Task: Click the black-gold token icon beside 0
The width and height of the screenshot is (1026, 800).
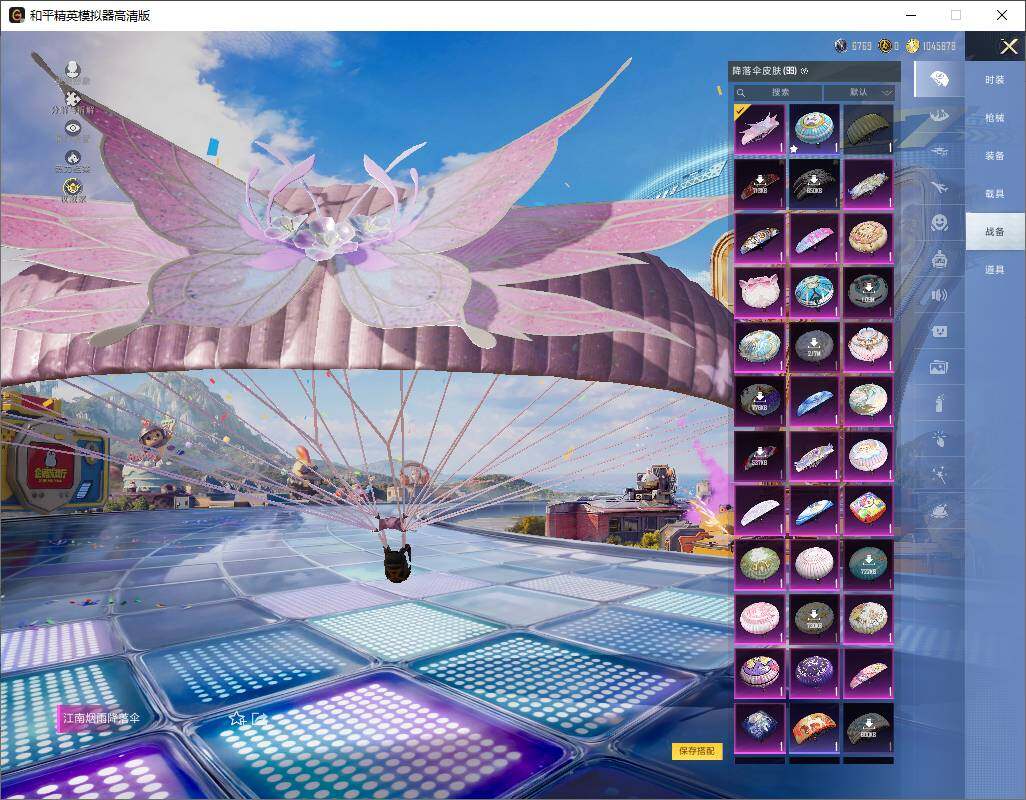Action: click(x=885, y=46)
